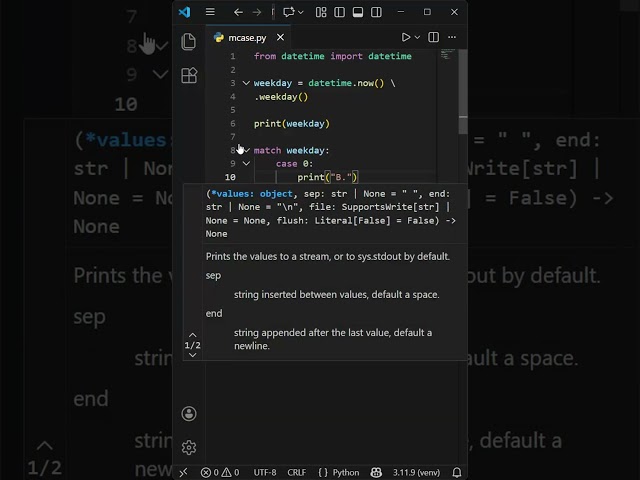This screenshot has width=640, height=480.
Task: Open the Accounts menu icon
Action: tap(188, 414)
